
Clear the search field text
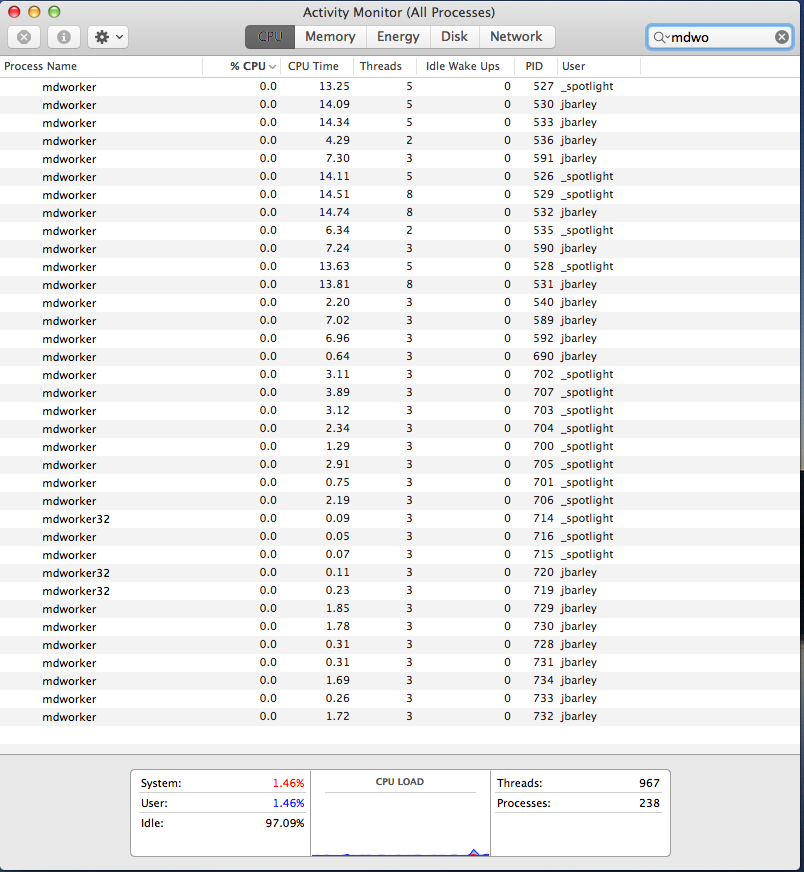[x=782, y=37]
